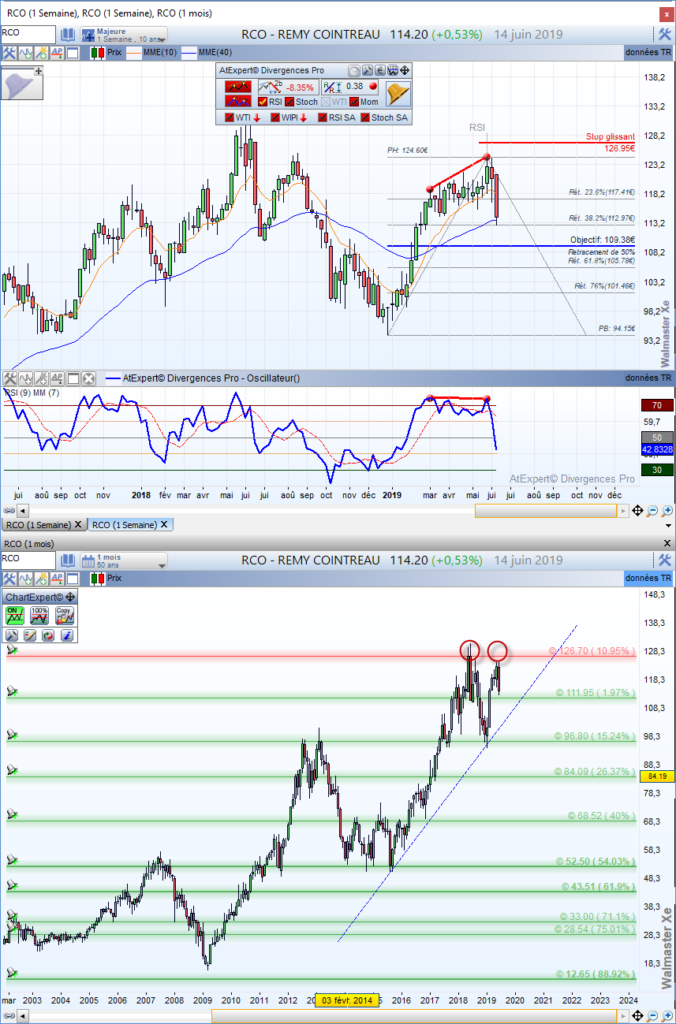Click ChartExpert pencil edit icon

coord(30,635)
